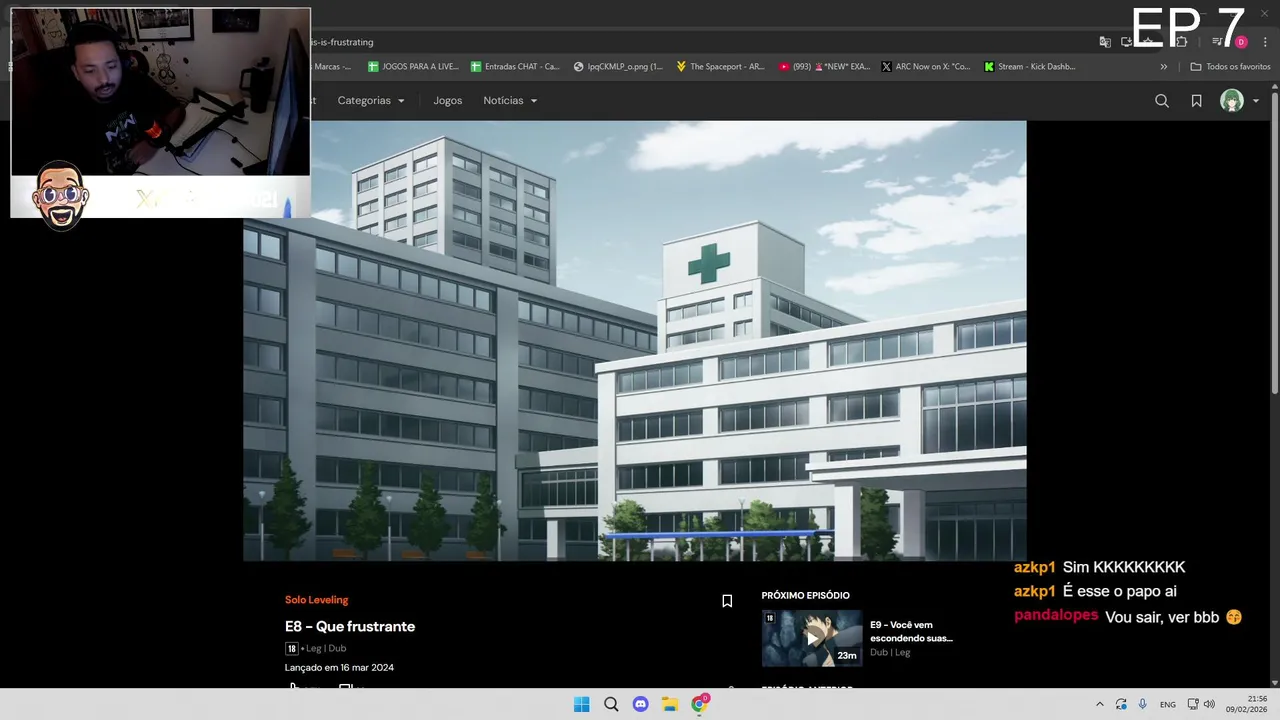Viewport: 1280px width, 720px height.
Task: Open the Jogos menu item
Action: pos(448,101)
